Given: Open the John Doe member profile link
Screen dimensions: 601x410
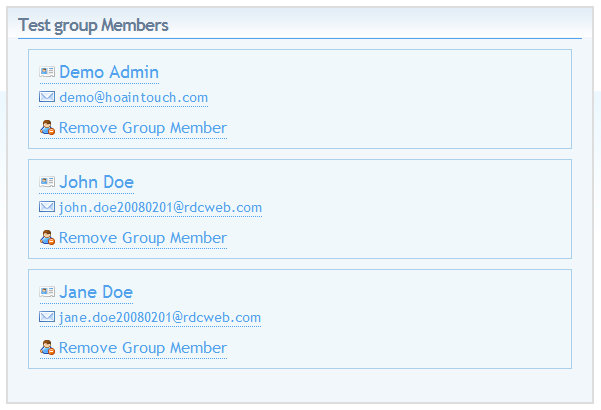Looking at the screenshot, I should pyautogui.click(x=96, y=182).
